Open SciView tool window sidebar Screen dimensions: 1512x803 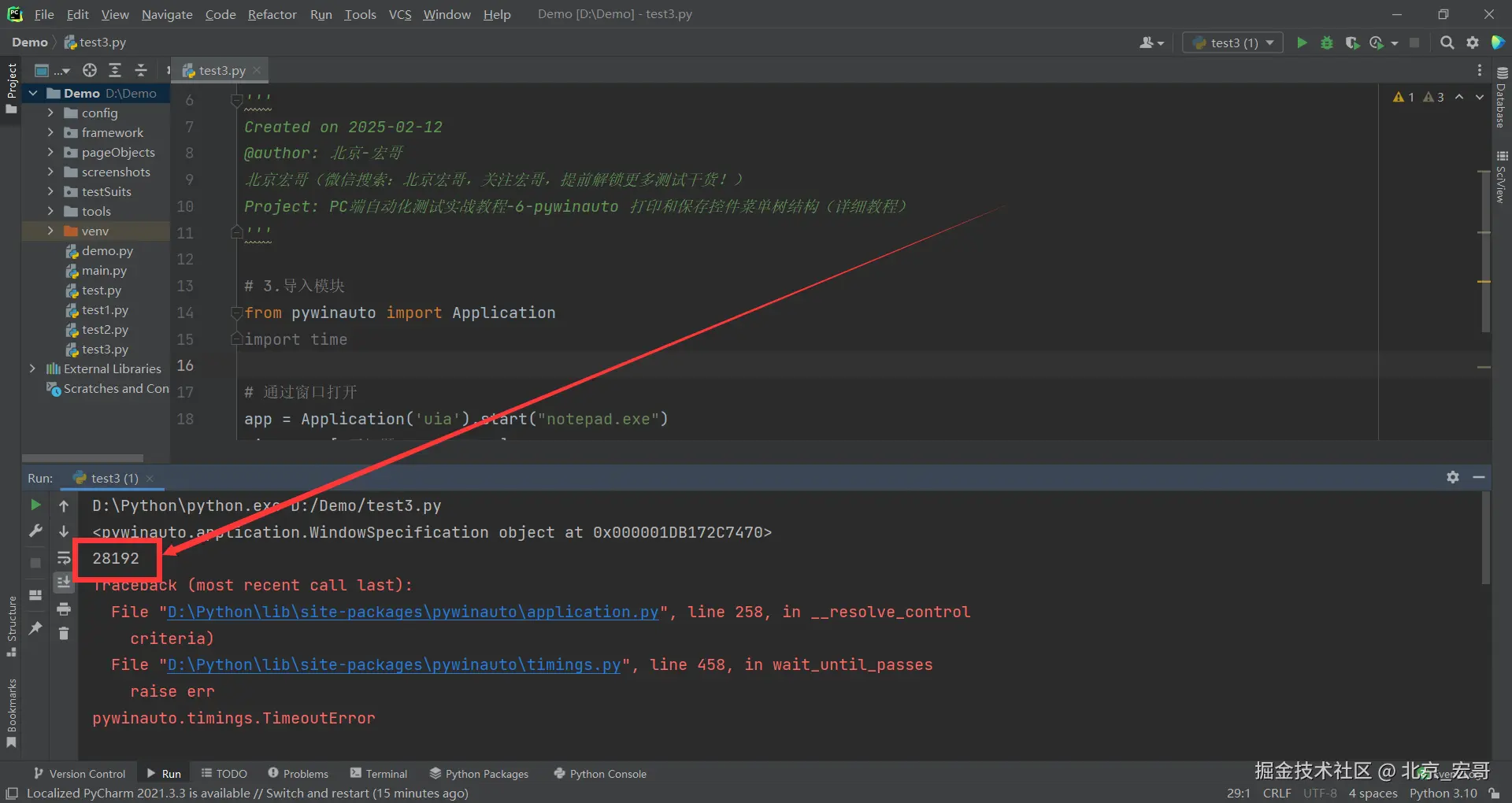(1502, 177)
